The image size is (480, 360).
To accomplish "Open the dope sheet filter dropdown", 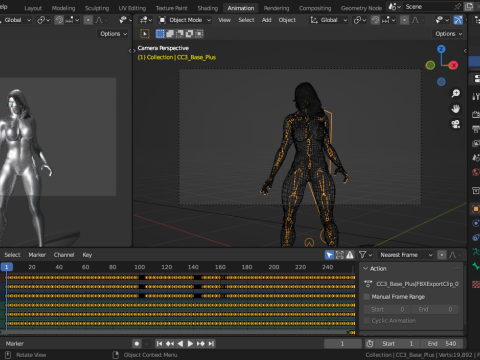I will tap(366, 255).
